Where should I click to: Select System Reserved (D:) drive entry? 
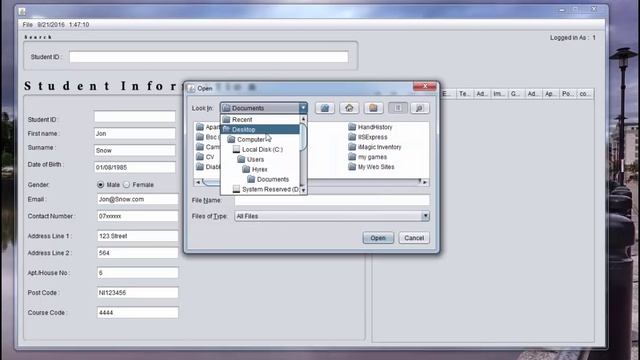click(x=260, y=189)
